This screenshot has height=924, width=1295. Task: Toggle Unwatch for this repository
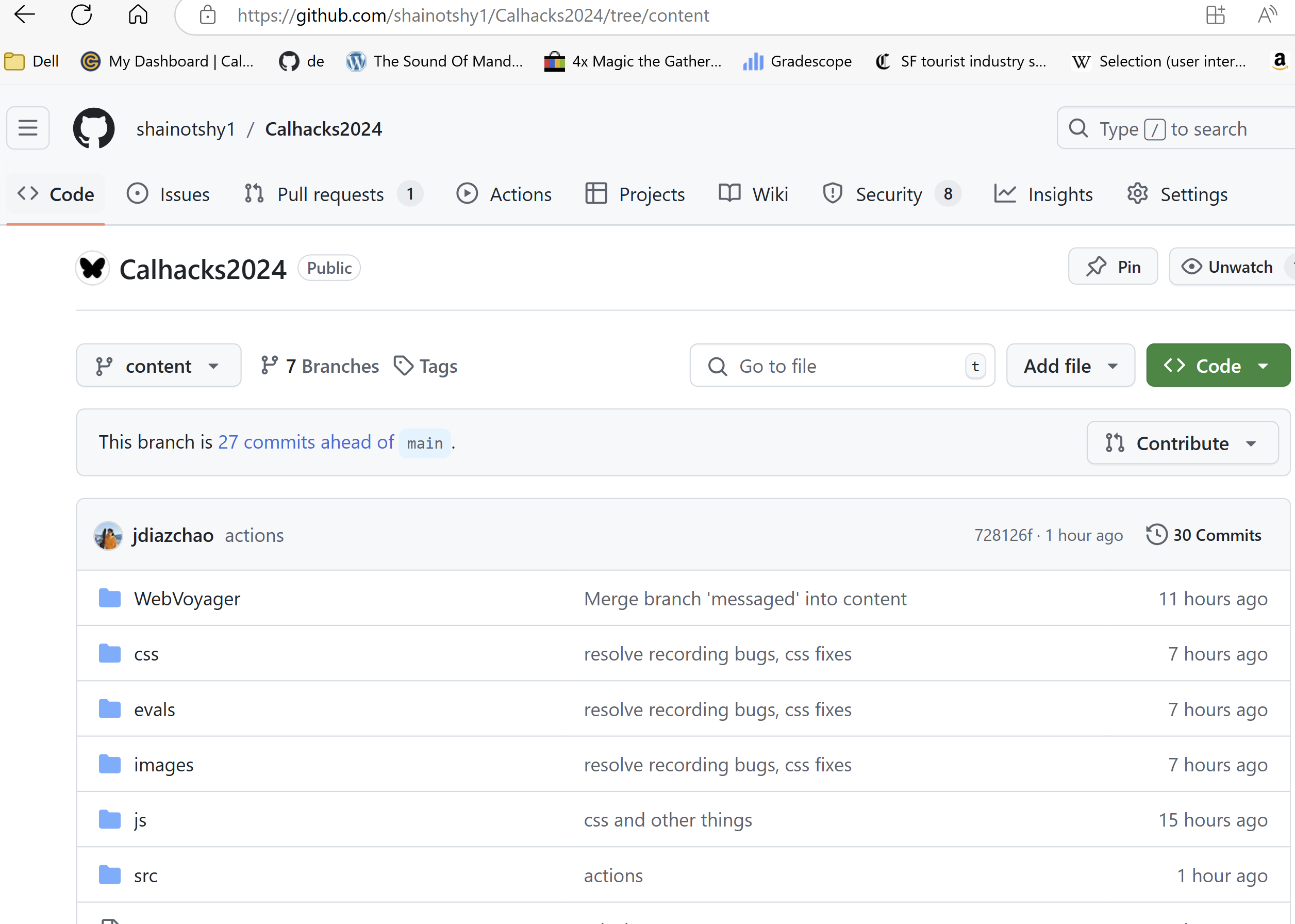tap(1227, 267)
